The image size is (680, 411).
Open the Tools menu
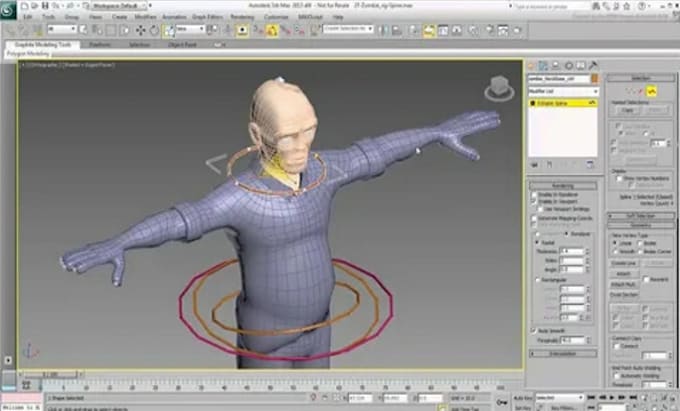(49, 17)
